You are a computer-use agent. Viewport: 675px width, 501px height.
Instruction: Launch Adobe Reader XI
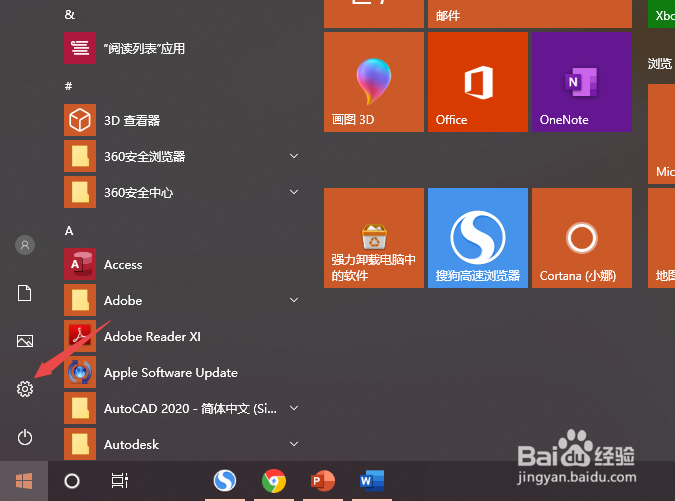click(183, 336)
